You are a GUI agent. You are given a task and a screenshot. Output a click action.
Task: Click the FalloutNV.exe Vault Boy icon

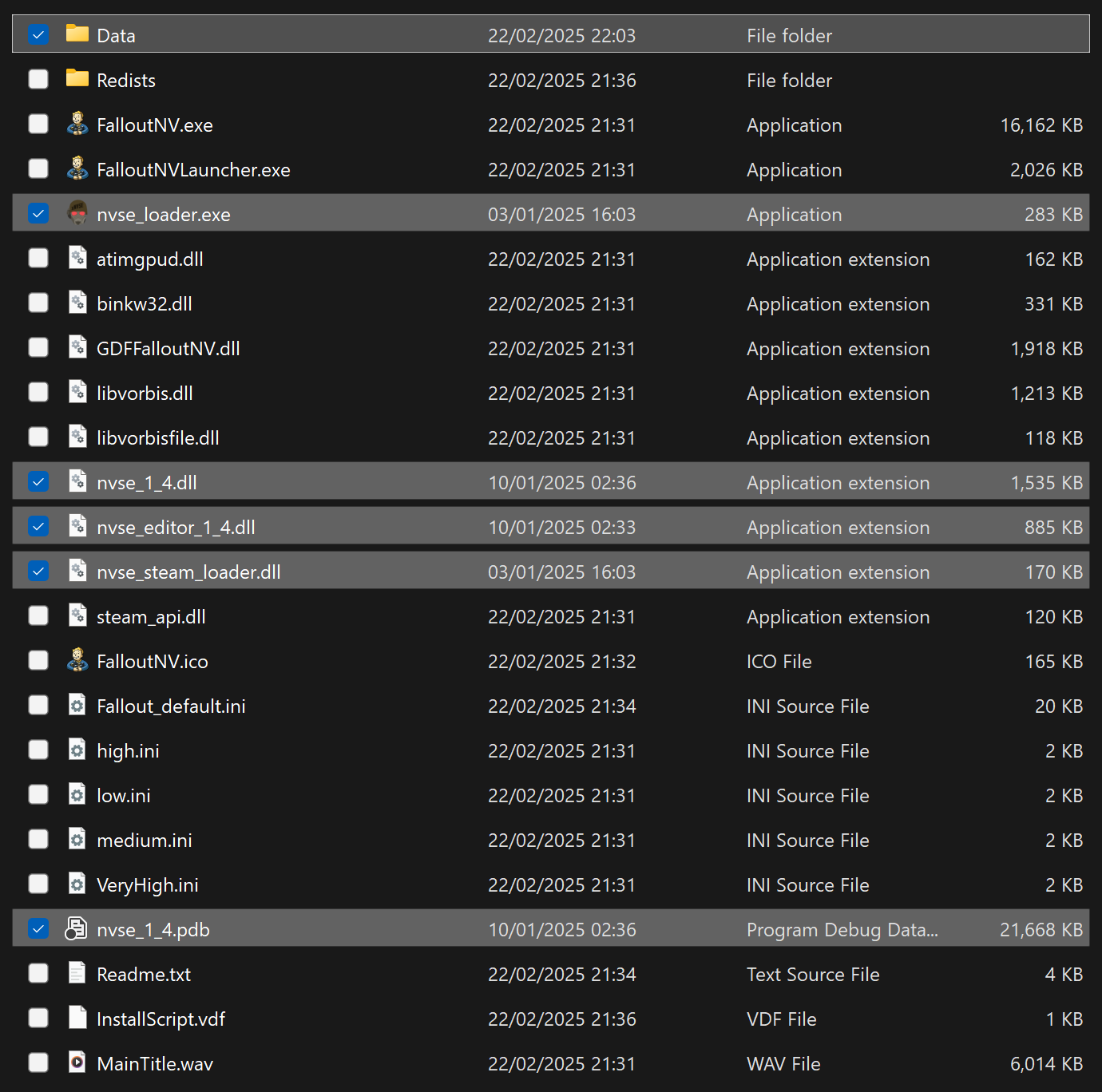[x=77, y=124]
